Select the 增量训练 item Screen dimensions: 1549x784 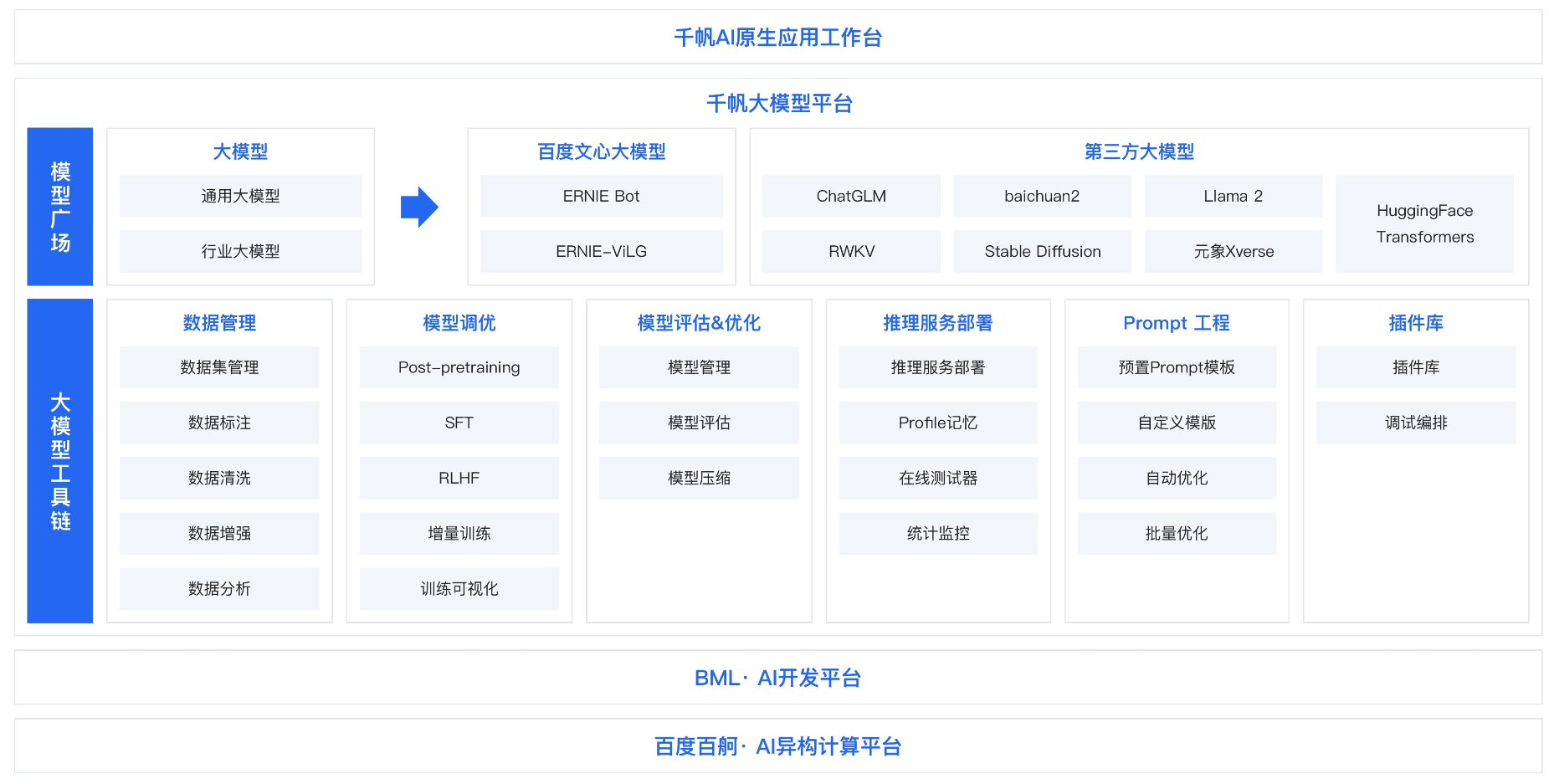click(x=459, y=533)
